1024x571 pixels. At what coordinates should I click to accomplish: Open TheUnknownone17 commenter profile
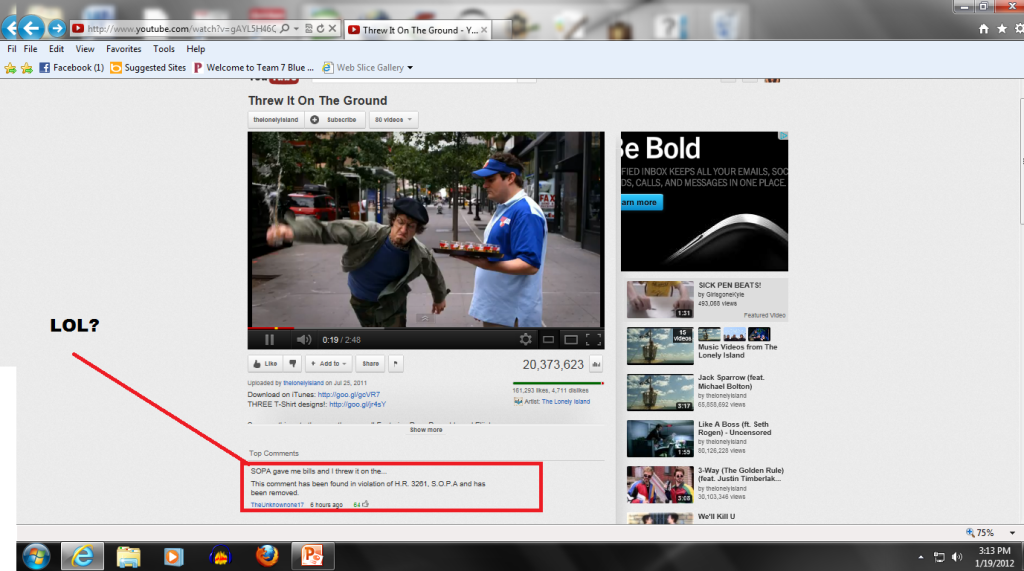[x=277, y=505]
